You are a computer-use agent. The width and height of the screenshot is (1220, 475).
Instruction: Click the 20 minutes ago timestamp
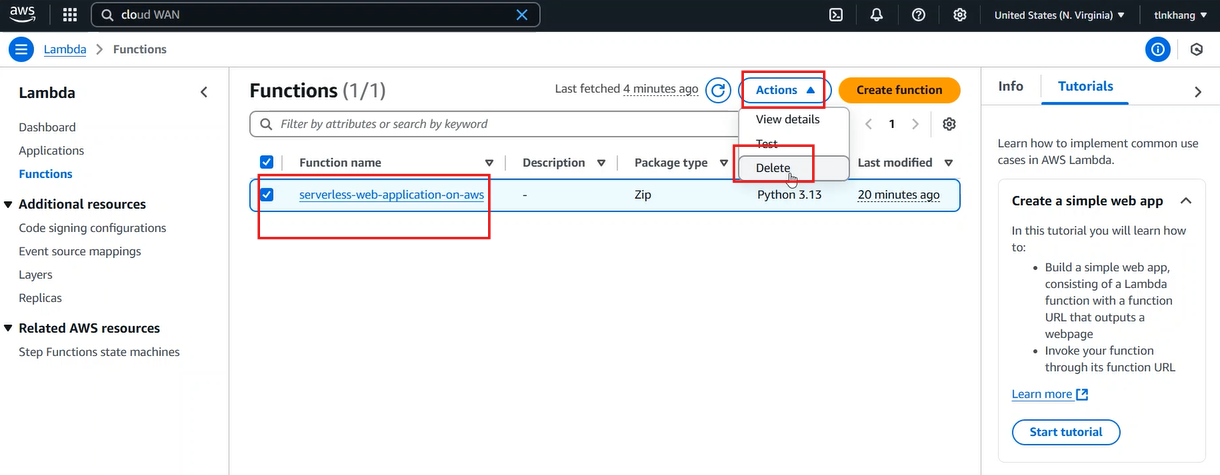tap(899, 195)
